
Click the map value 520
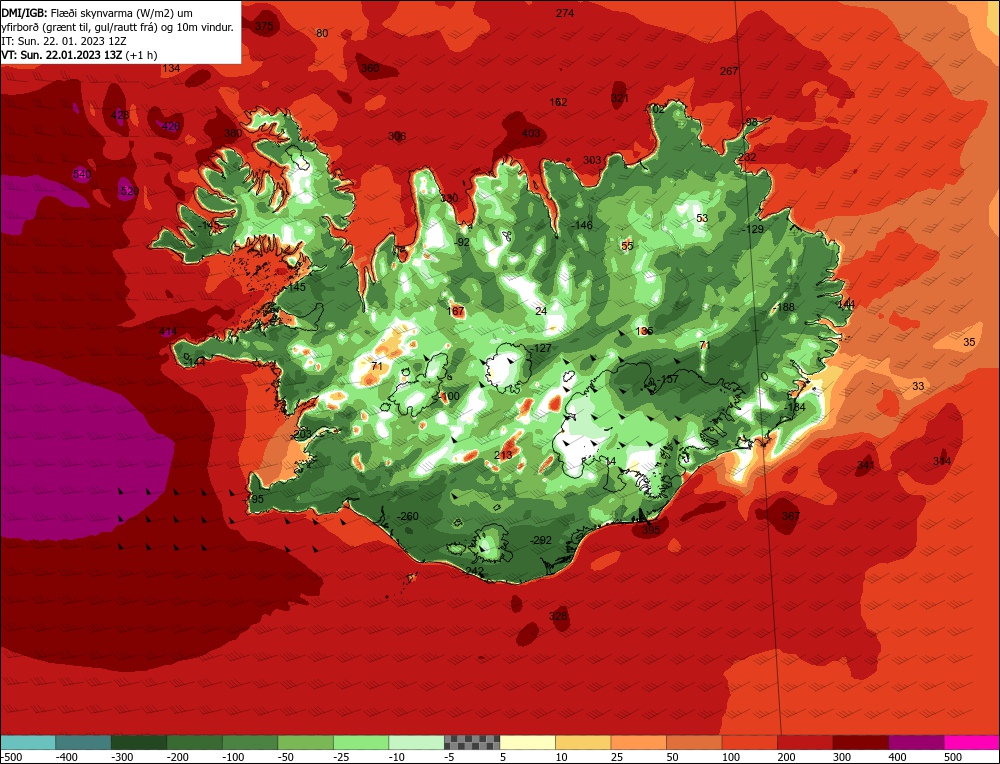pos(129,191)
